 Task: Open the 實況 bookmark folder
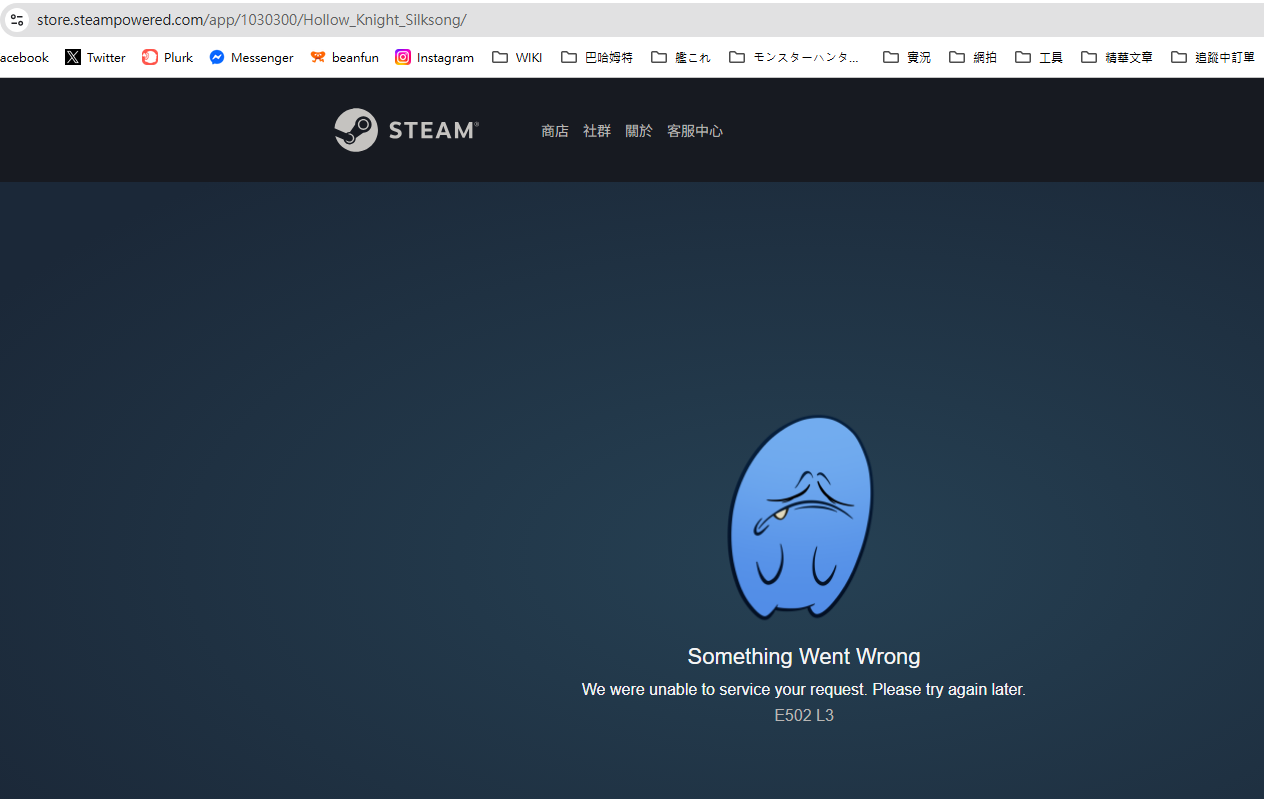click(907, 57)
